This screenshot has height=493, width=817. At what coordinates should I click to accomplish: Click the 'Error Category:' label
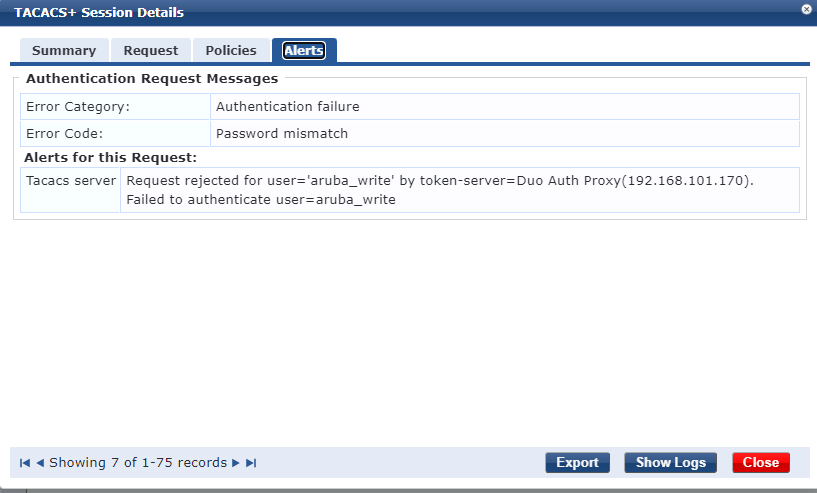(x=78, y=106)
